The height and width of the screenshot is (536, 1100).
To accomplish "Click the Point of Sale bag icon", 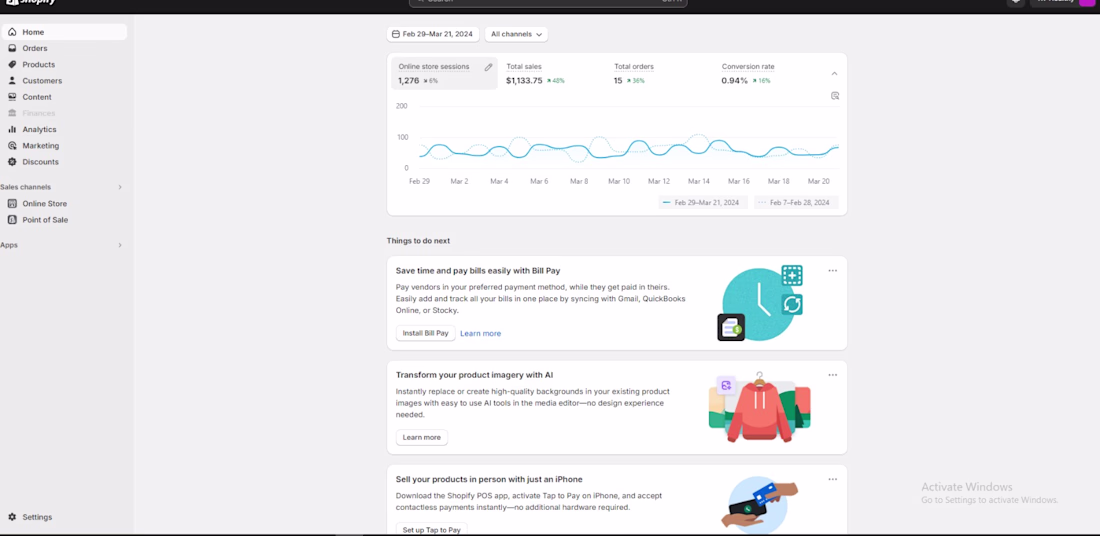I will (x=12, y=220).
